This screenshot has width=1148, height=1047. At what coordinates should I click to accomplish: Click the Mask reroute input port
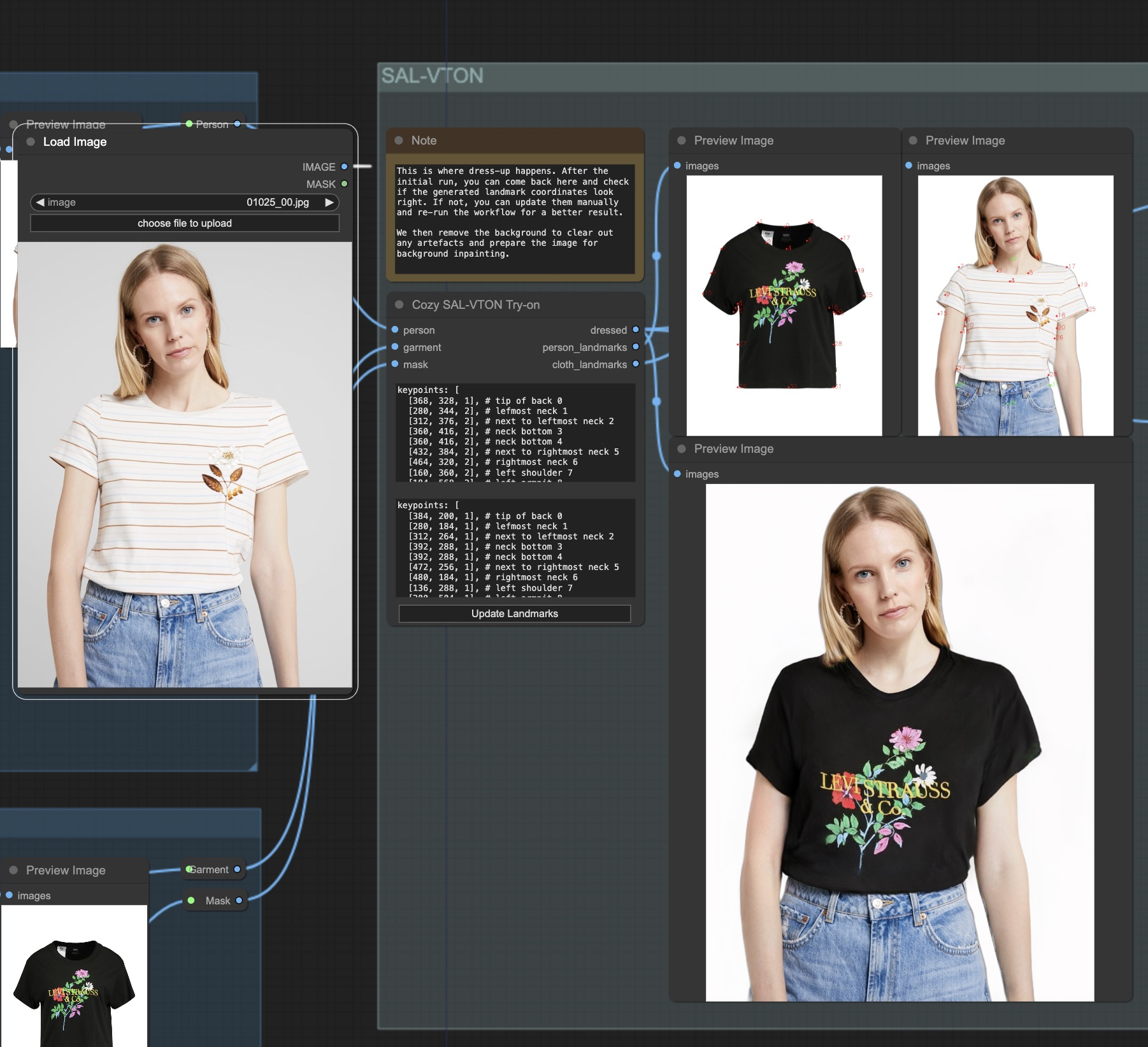pyautogui.click(x=190, y=901)
